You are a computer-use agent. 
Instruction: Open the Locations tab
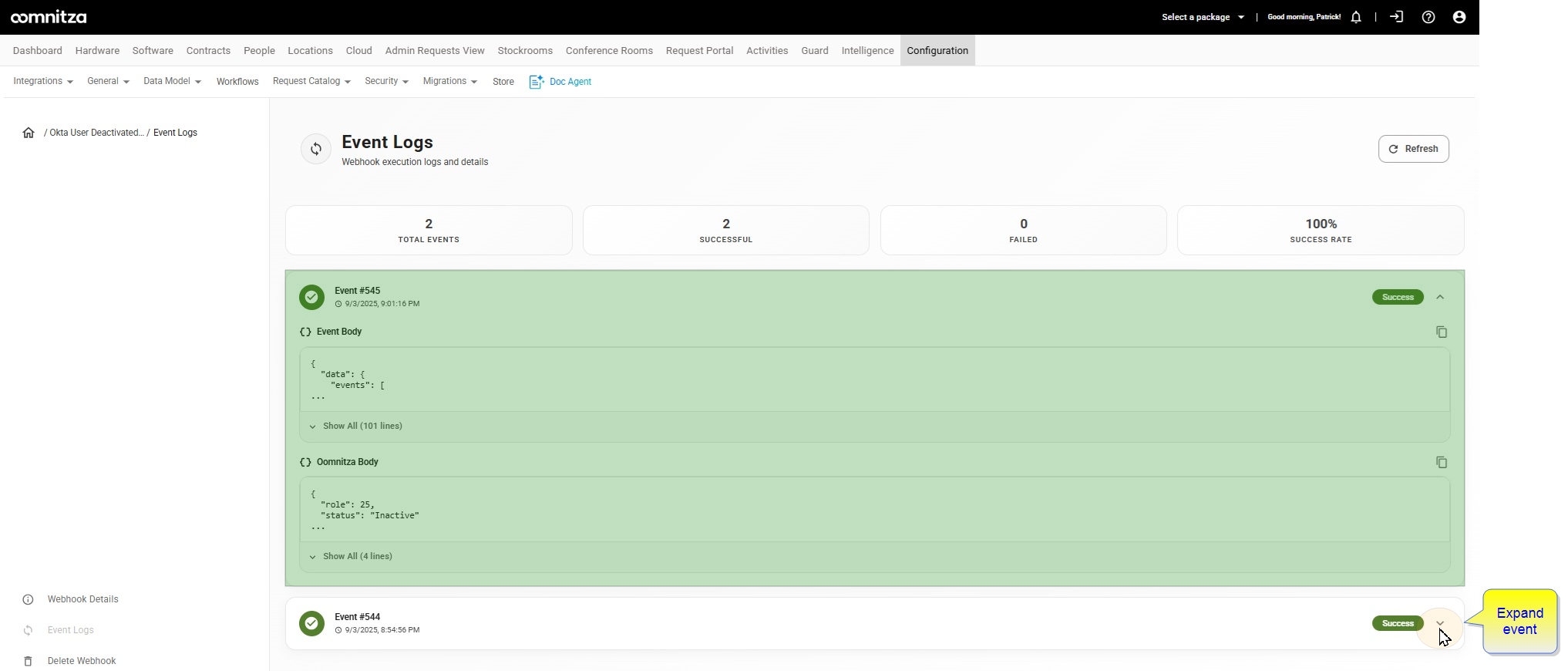[310, 50]
